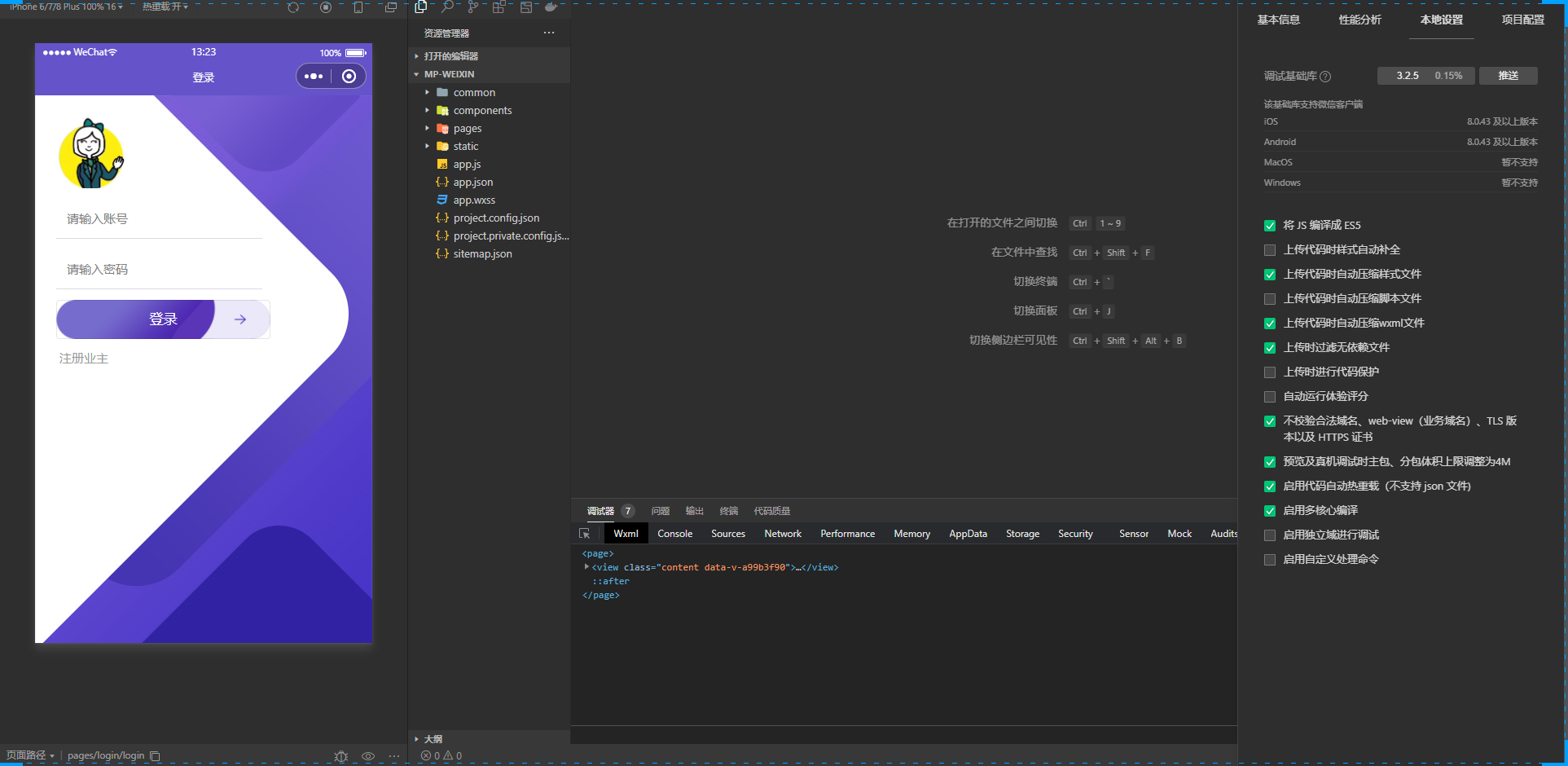1568x766 pixels.
Task: Click the 注册业主 link in simulator
Action: 84,359
